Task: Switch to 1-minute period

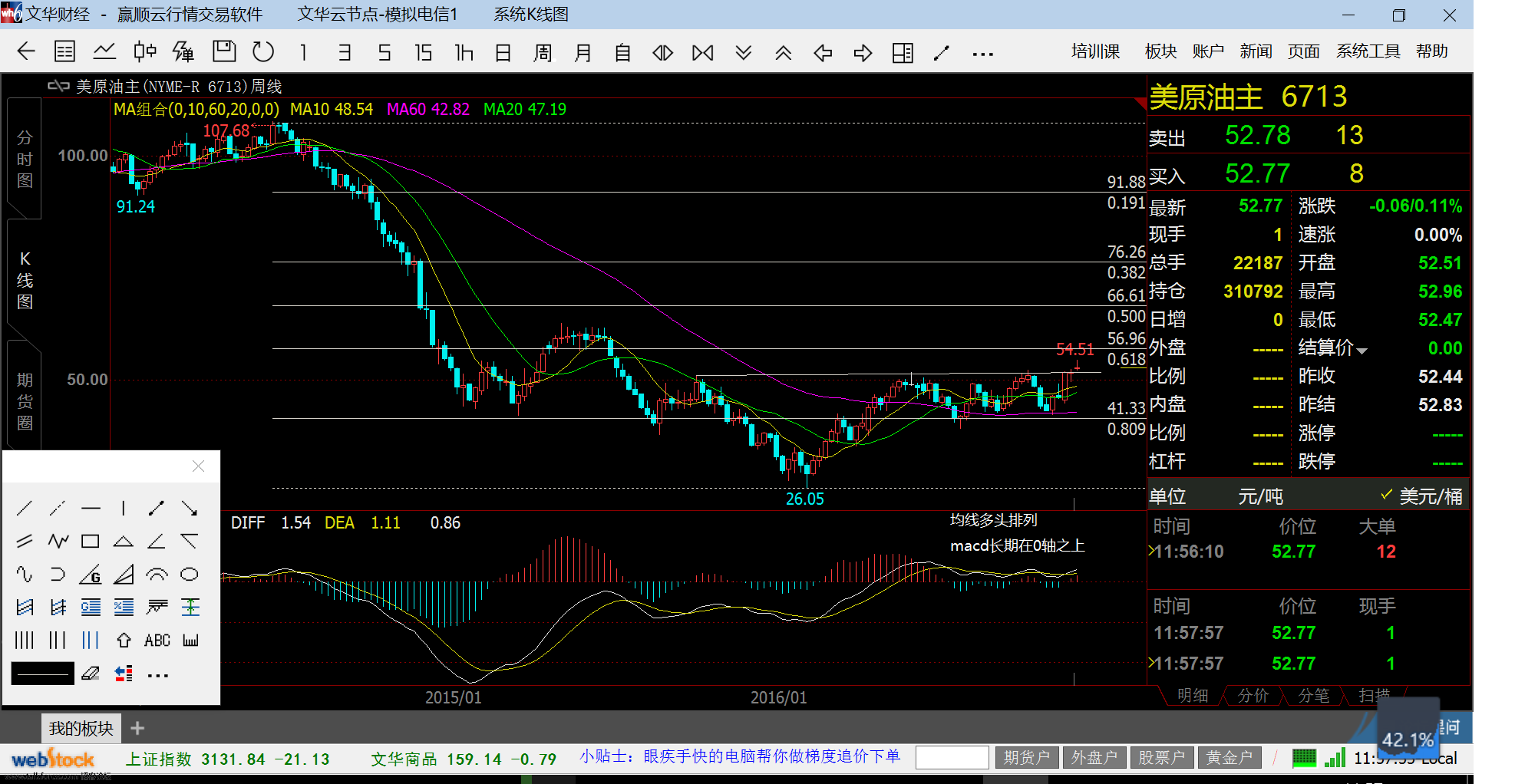Action: 303,52
